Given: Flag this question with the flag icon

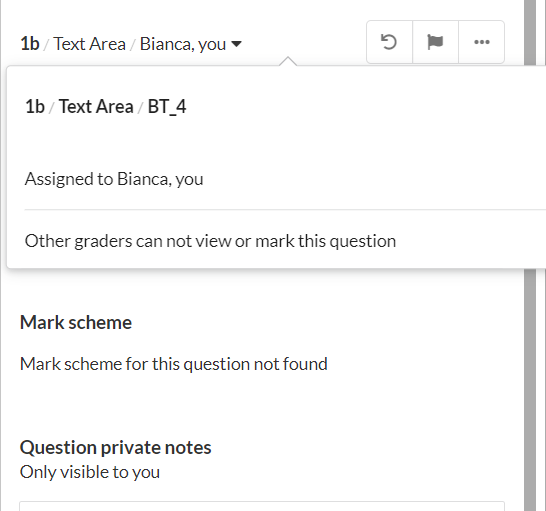Looking at the screenshot, I should [x=435, y=42].
